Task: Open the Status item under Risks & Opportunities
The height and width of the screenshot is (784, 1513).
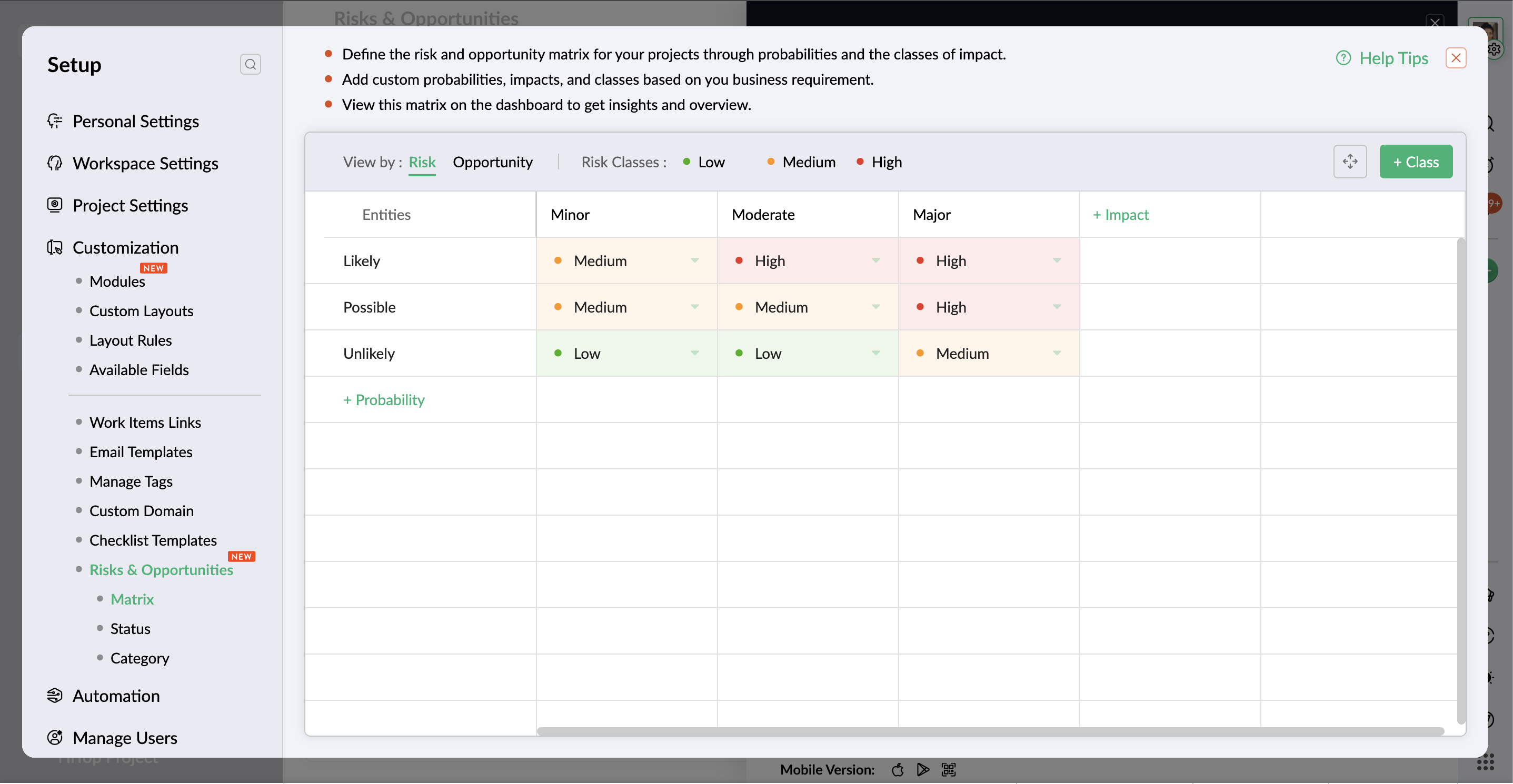Action: 131,628
